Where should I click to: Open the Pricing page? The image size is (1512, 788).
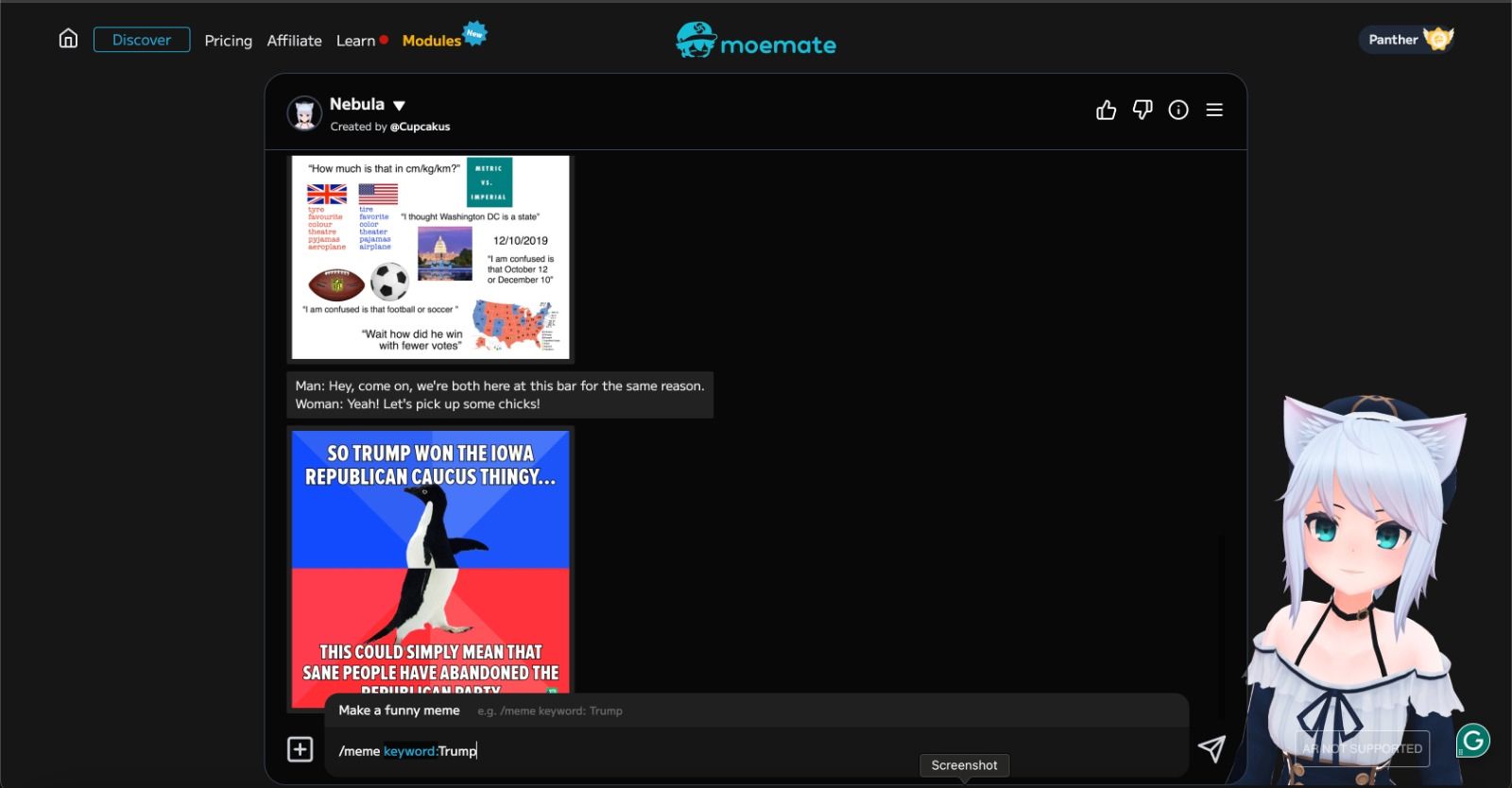tap(229, 41)
